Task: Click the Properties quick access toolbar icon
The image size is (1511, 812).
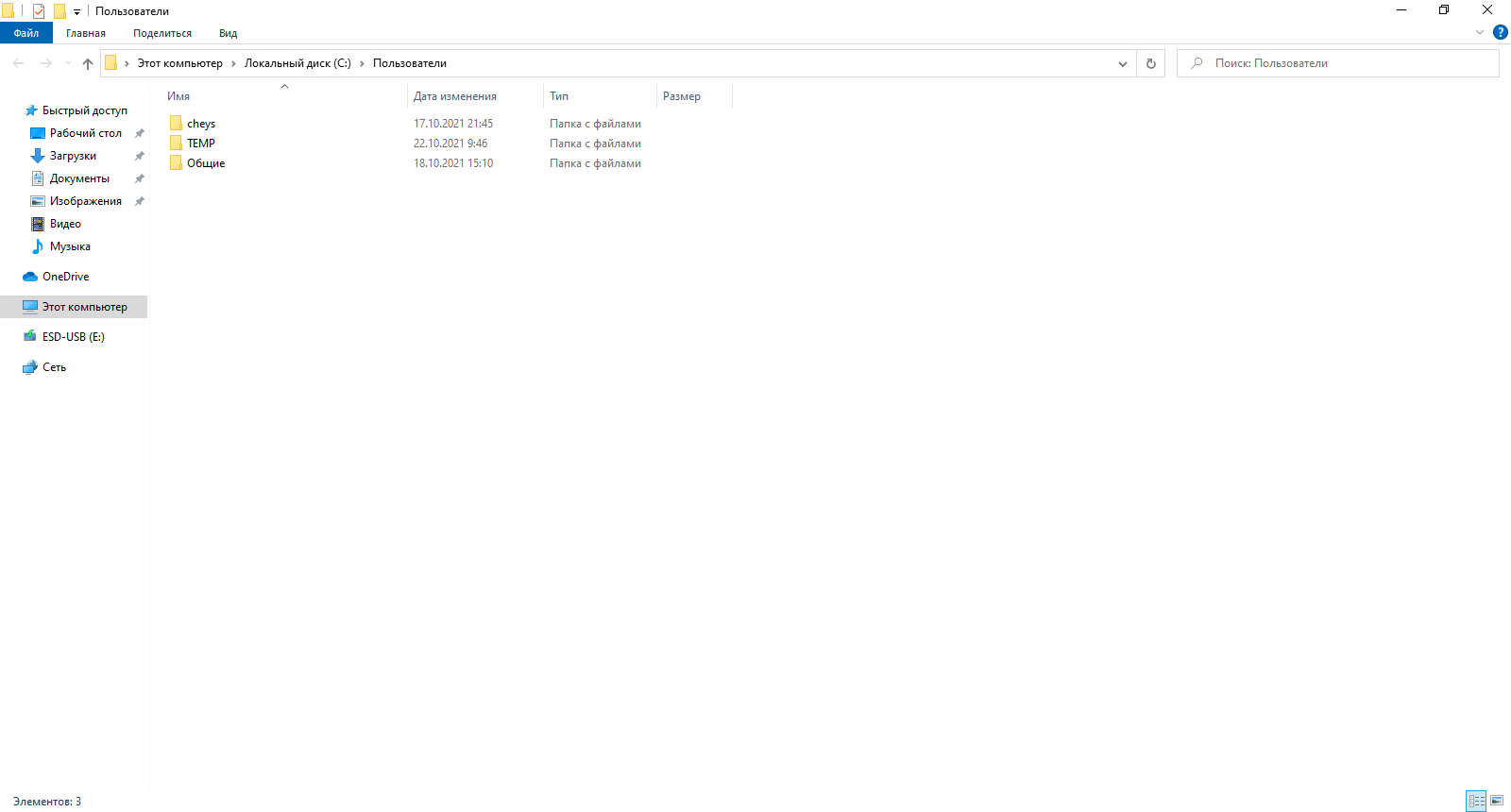Action: coord(39,11)
